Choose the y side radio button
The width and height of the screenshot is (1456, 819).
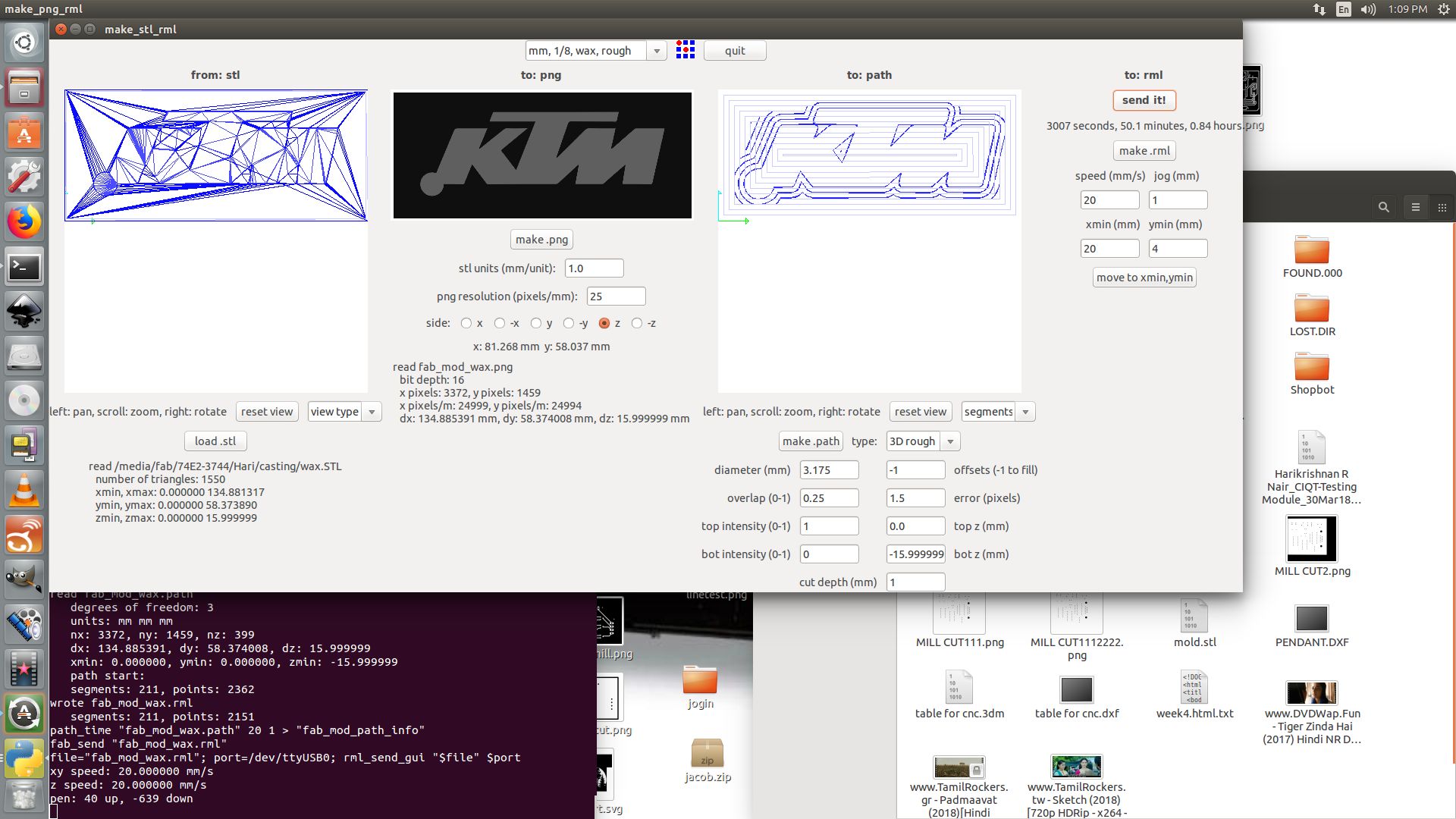(x=536, y=323)
